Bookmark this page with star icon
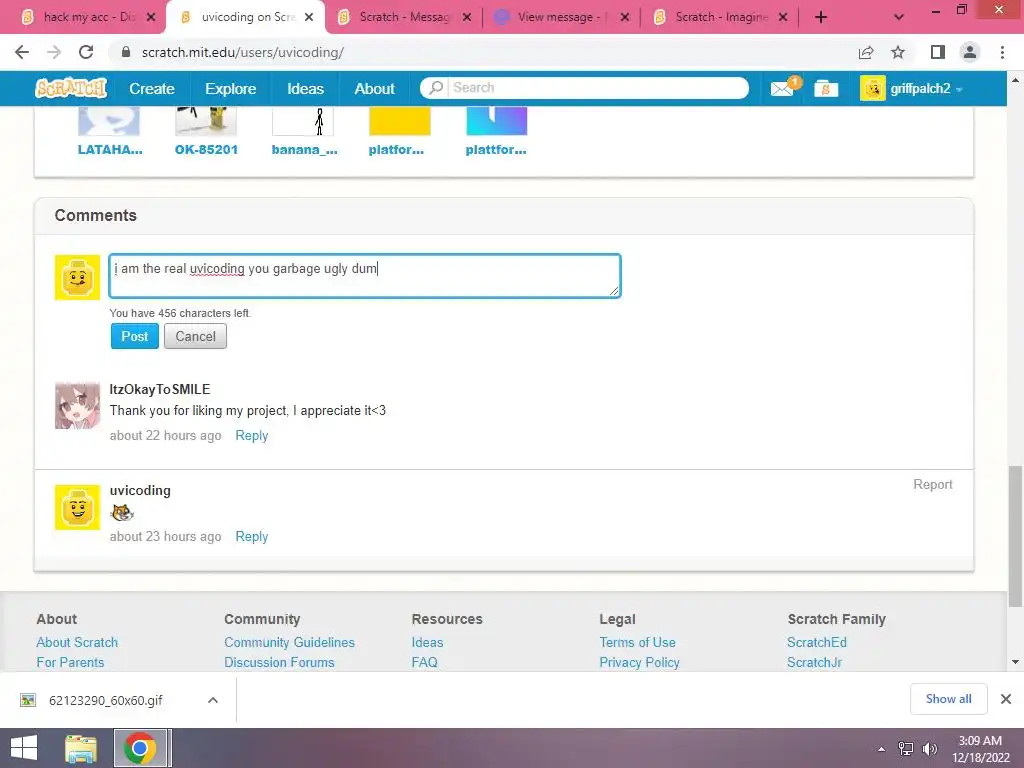The image size is (1024, 768). (x=898, y=52)
